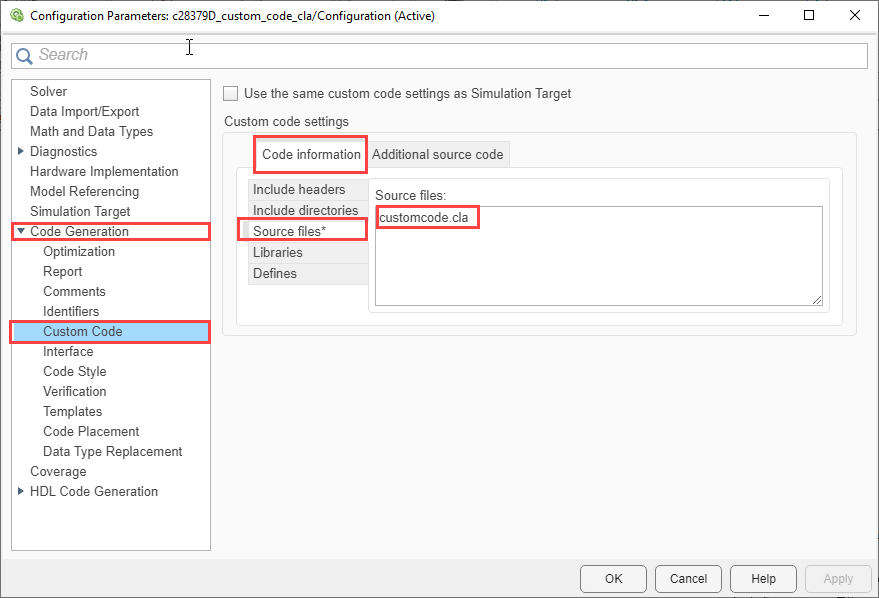Choose Libraries in code information list
The height and width of the screenshot is (598, 879).
pos(277,252)
